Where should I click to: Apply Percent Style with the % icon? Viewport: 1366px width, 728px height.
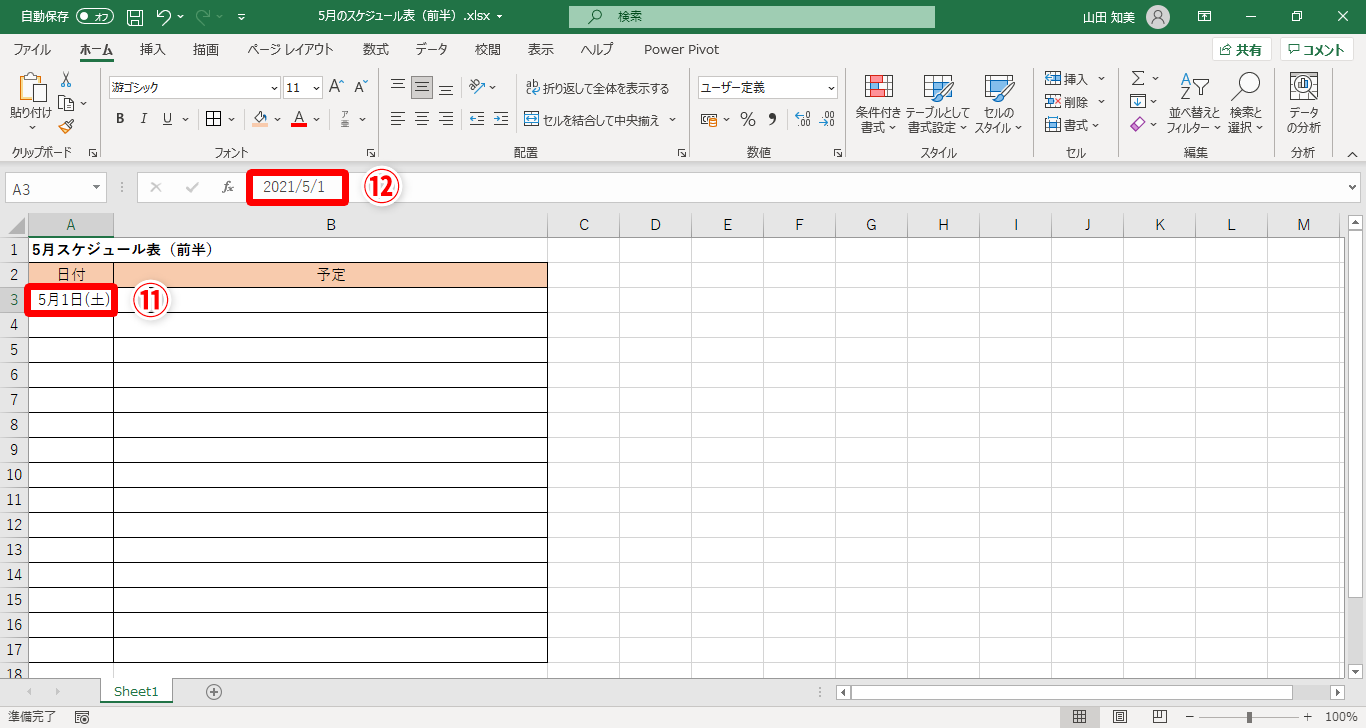coord(747,119)
